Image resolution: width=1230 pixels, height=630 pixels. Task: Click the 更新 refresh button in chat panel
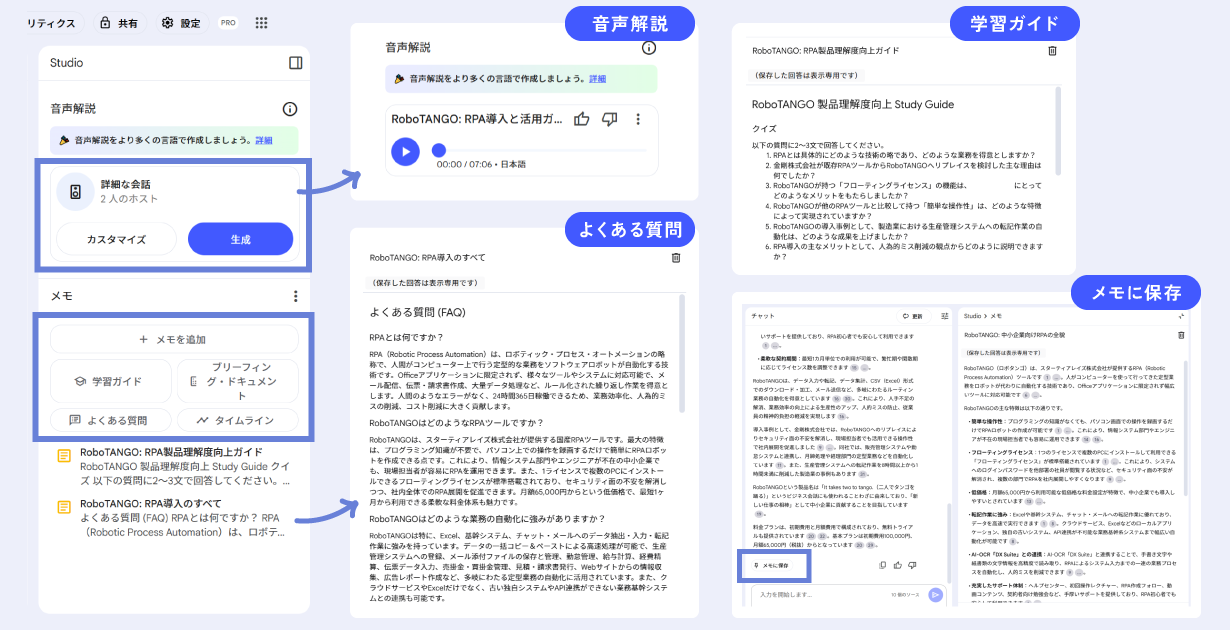914,316
